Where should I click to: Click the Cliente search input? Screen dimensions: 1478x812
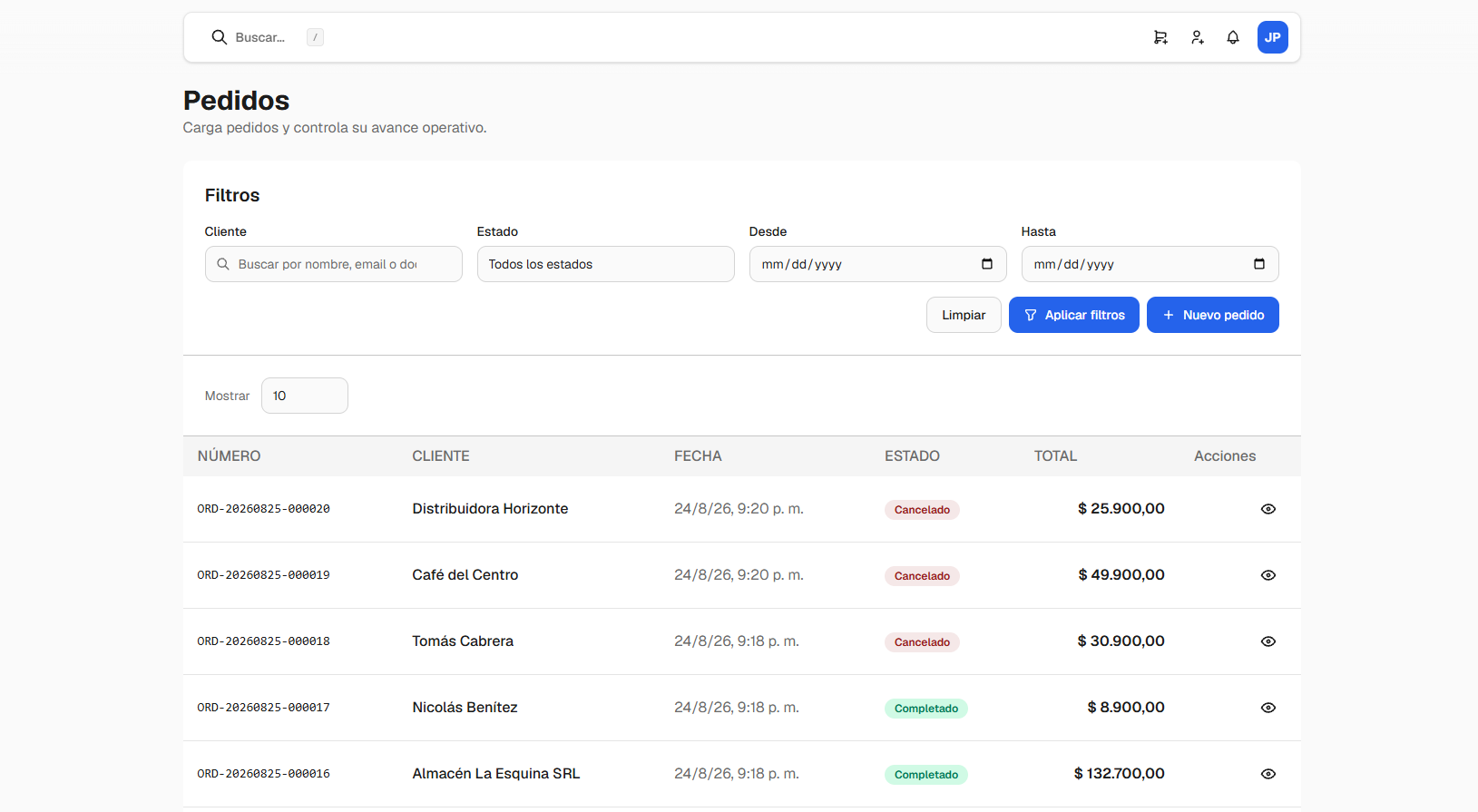pyautogui.click(x=334, y=264)
